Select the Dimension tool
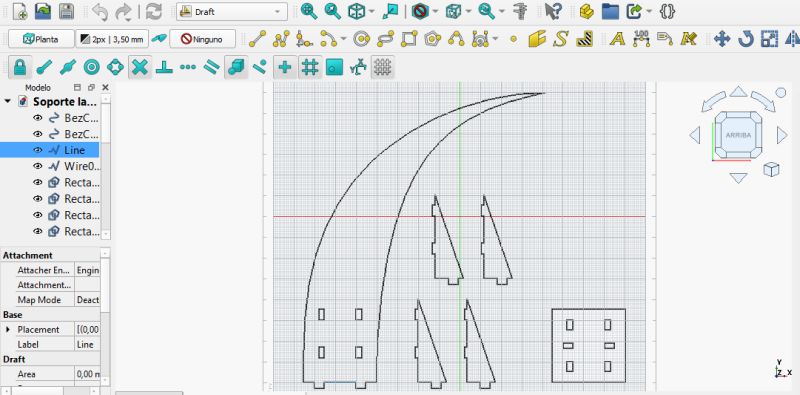This screenshot has width=800, height=395. pyautogui.click(x=641, y=39)
